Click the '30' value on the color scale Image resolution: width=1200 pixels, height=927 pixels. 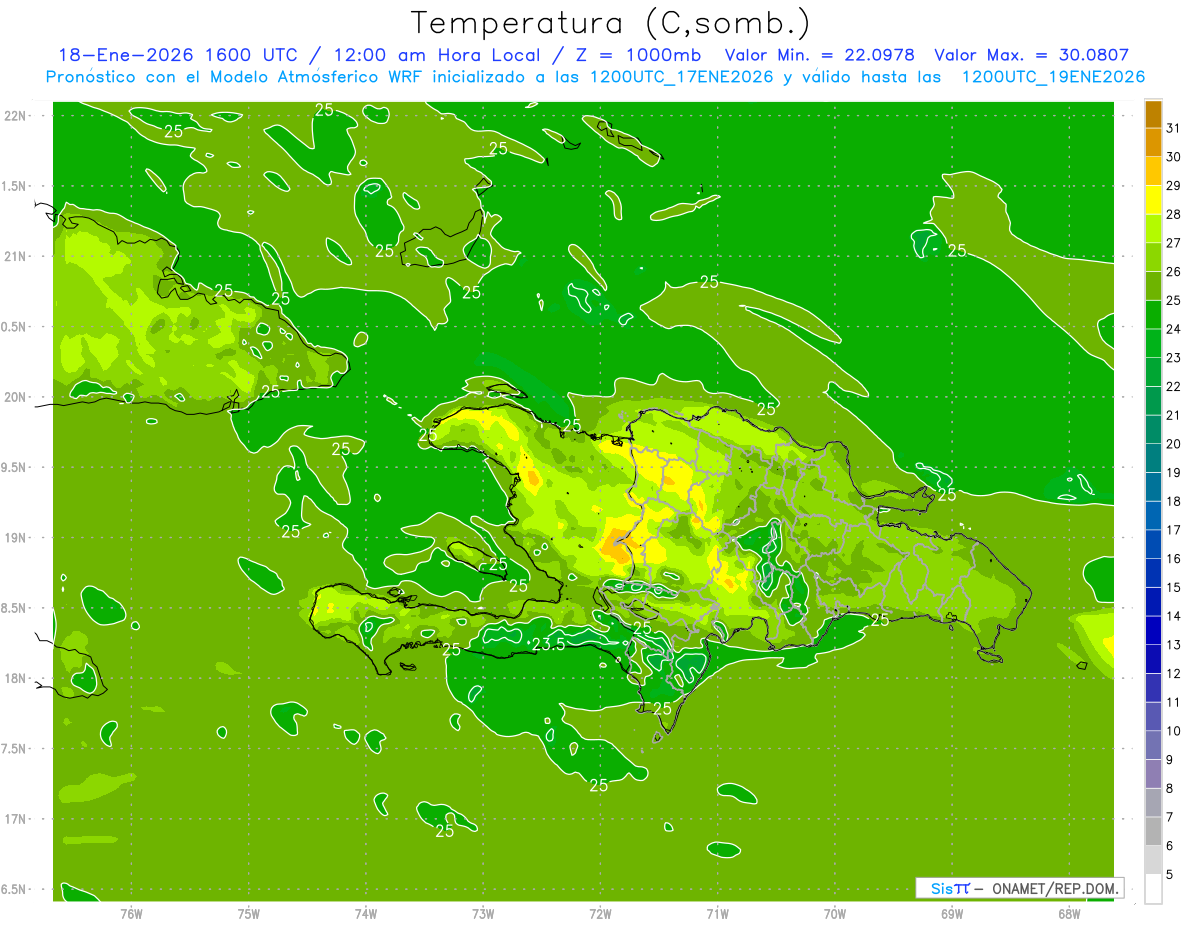tap(1174, 157)
